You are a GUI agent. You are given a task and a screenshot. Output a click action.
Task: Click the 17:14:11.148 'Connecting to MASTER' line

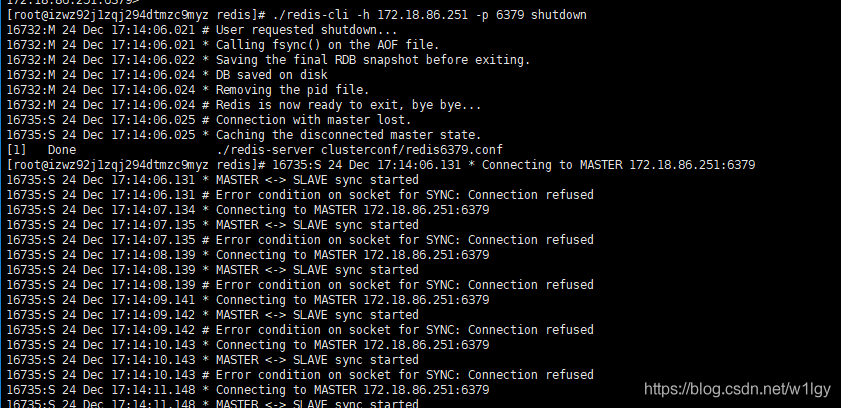click(247, 390)
